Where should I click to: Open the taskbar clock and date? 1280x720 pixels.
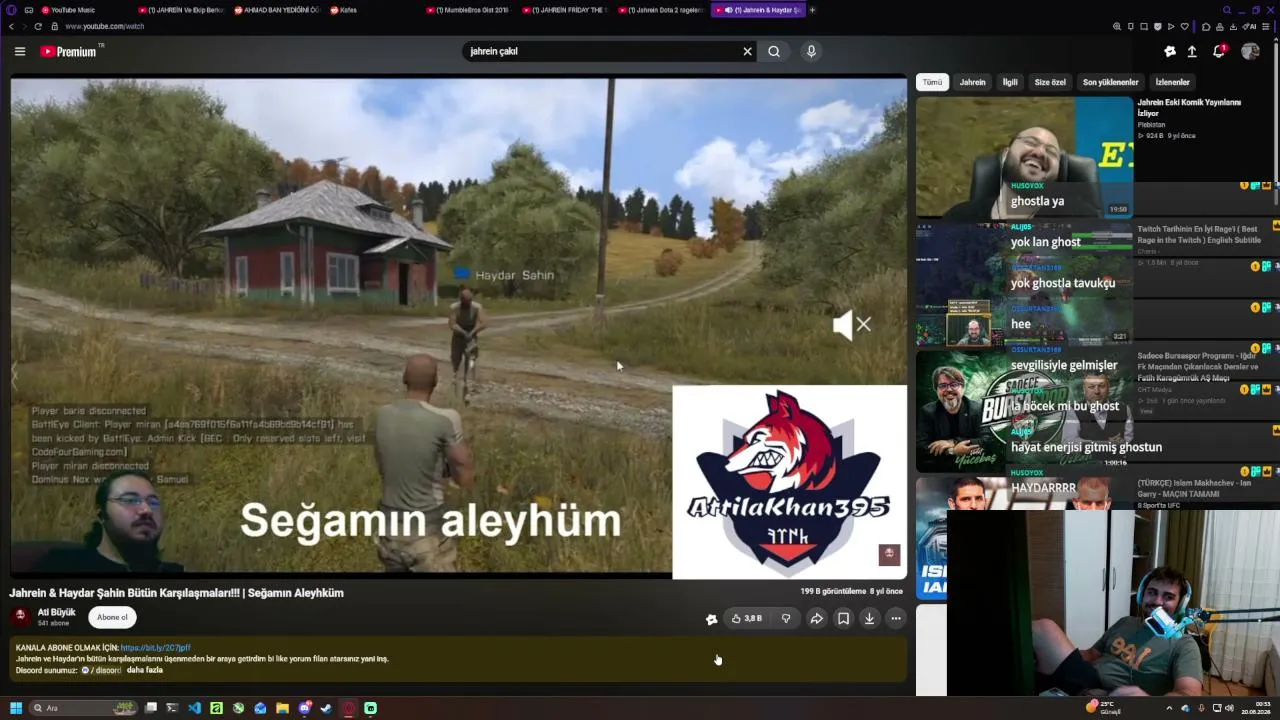coord(1256,708)
